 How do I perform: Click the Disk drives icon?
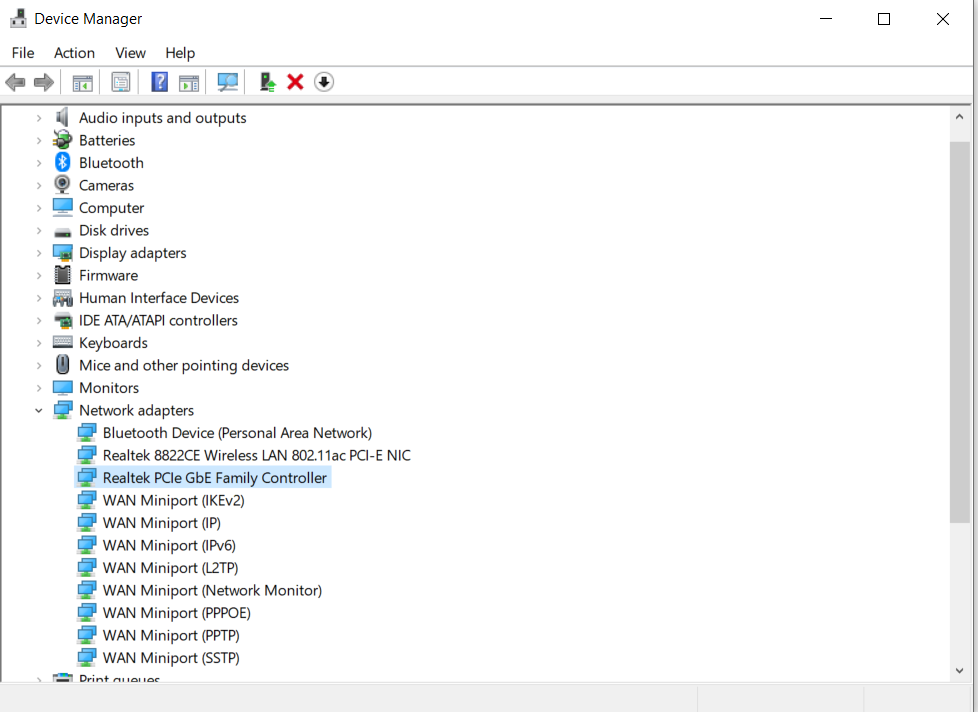[x=62, y=232]
